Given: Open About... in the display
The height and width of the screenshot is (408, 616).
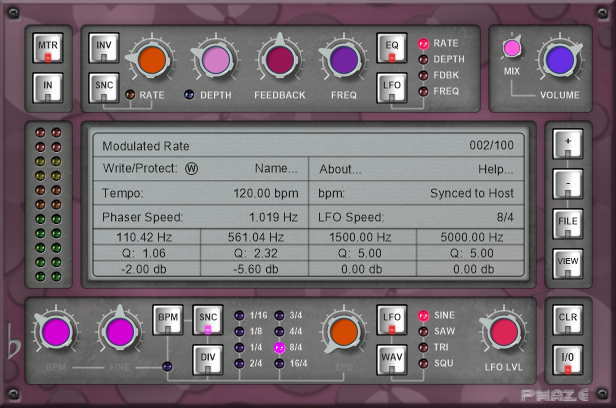Looking at the screenshot, I should click(341, 168).
